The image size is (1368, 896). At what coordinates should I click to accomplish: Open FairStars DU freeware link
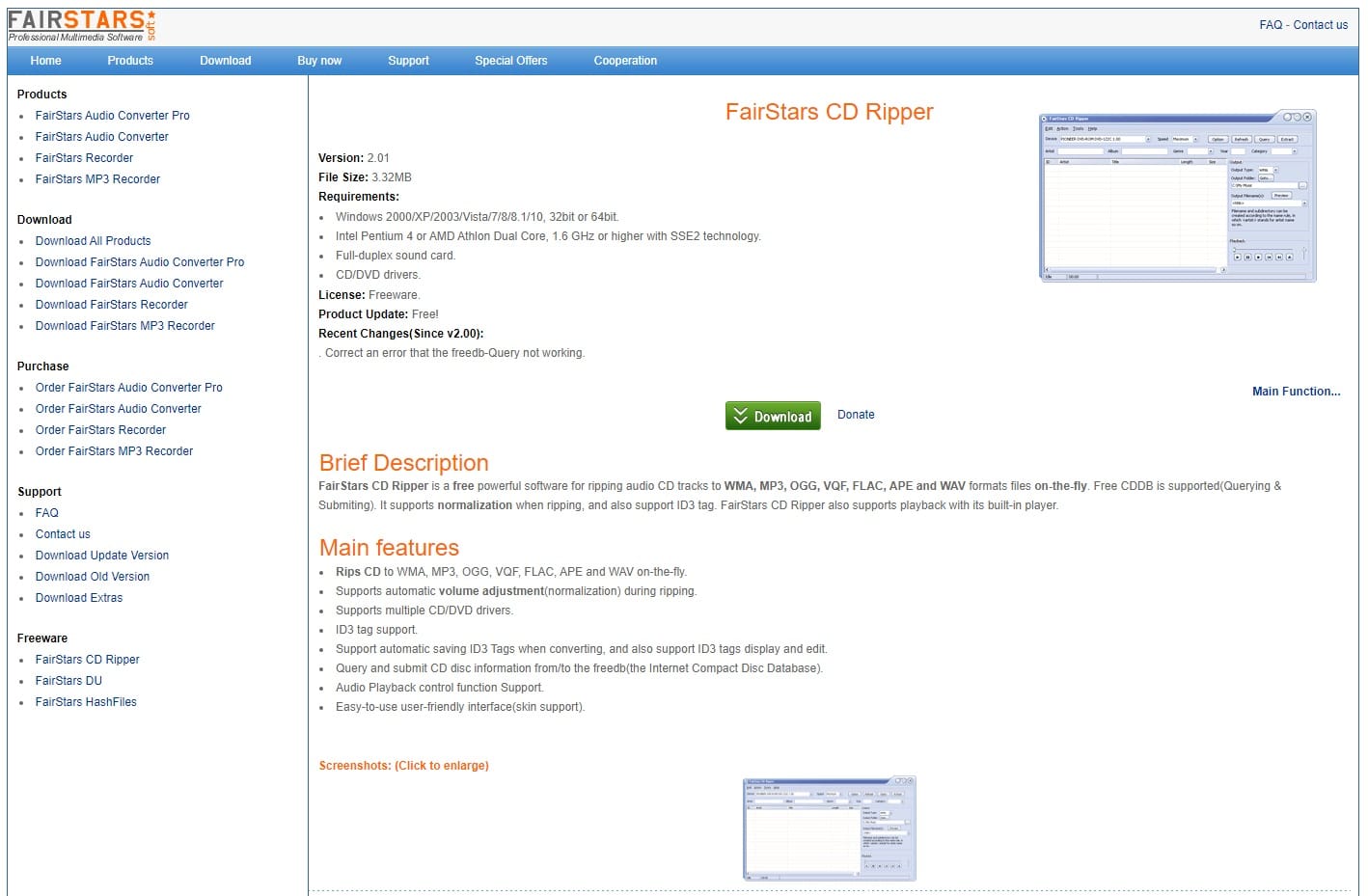(x=68, y=681)
